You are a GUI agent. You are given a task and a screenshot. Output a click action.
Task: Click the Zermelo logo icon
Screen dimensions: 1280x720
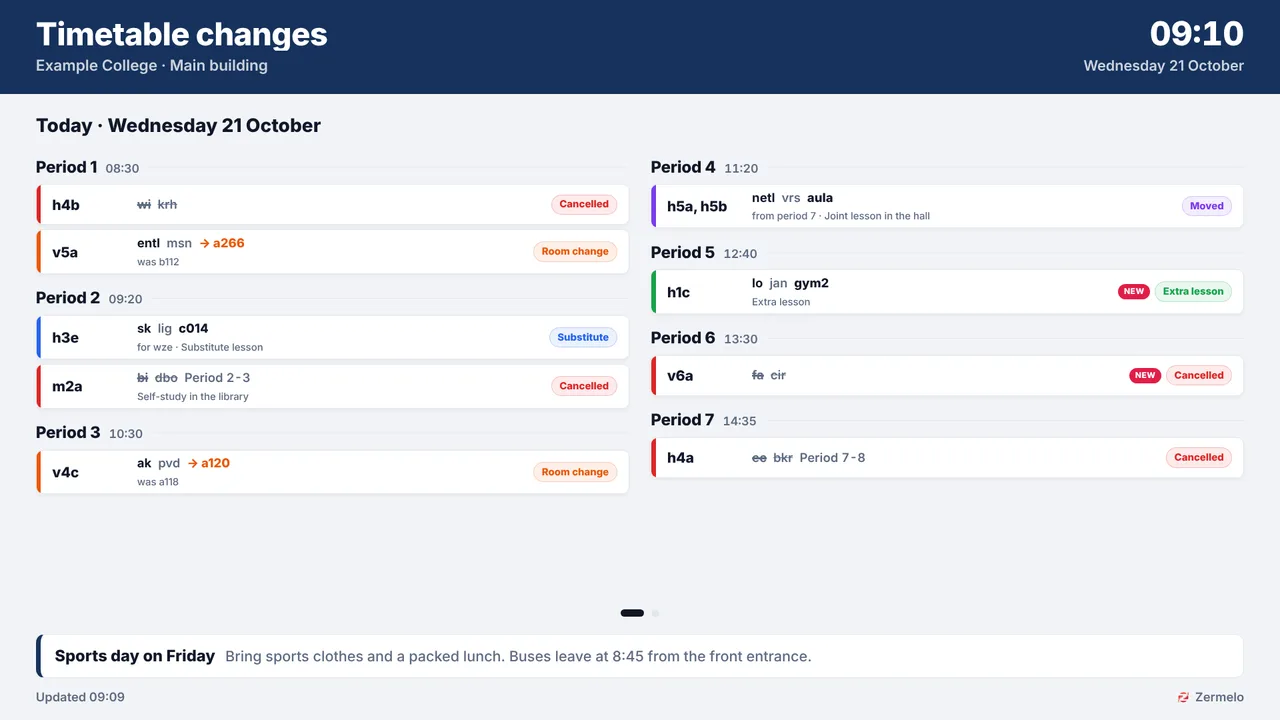1183,697
